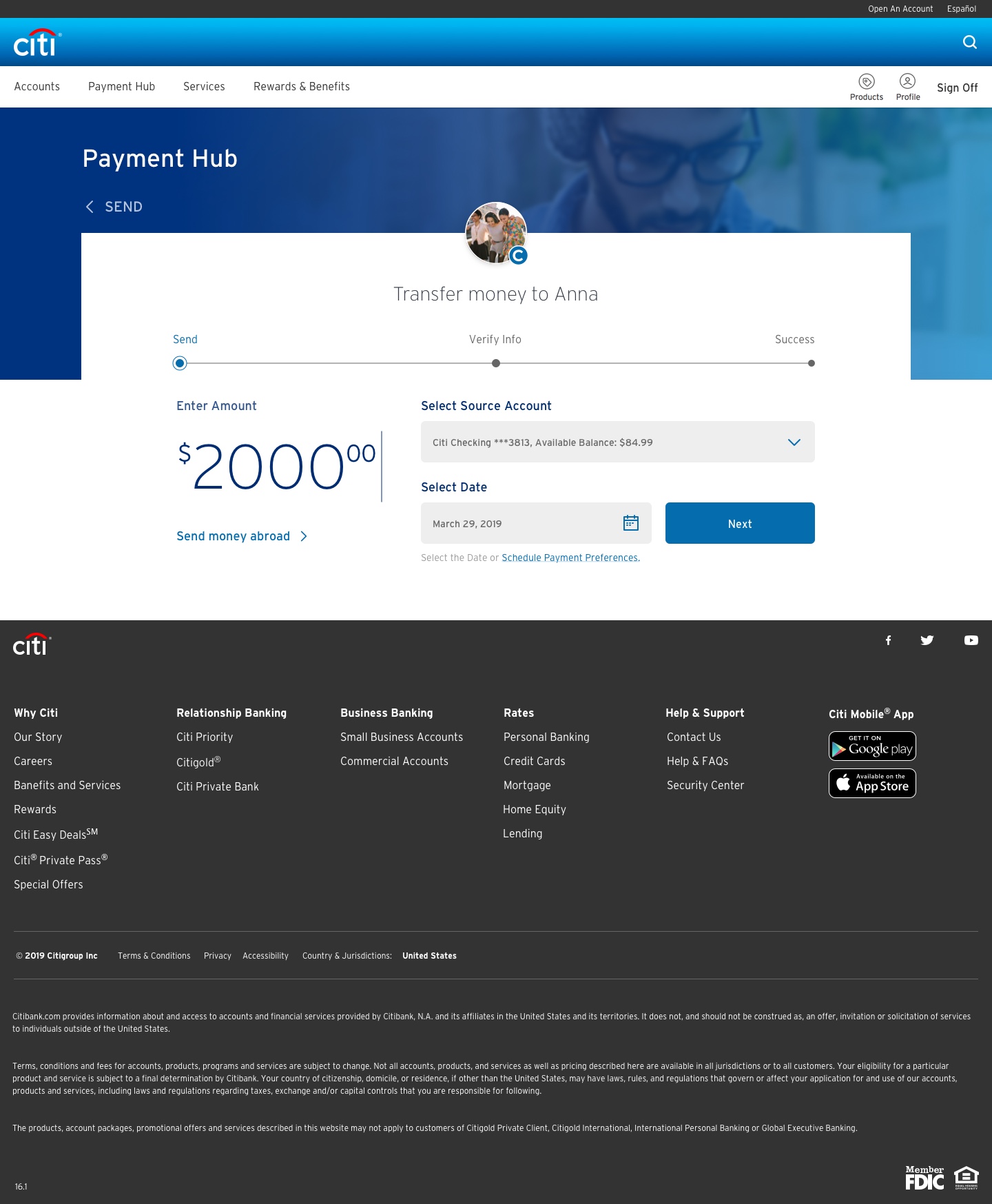Screen dimensions: 992x1204
Task: Open Mortgage rates link
Action: [527, 785]
